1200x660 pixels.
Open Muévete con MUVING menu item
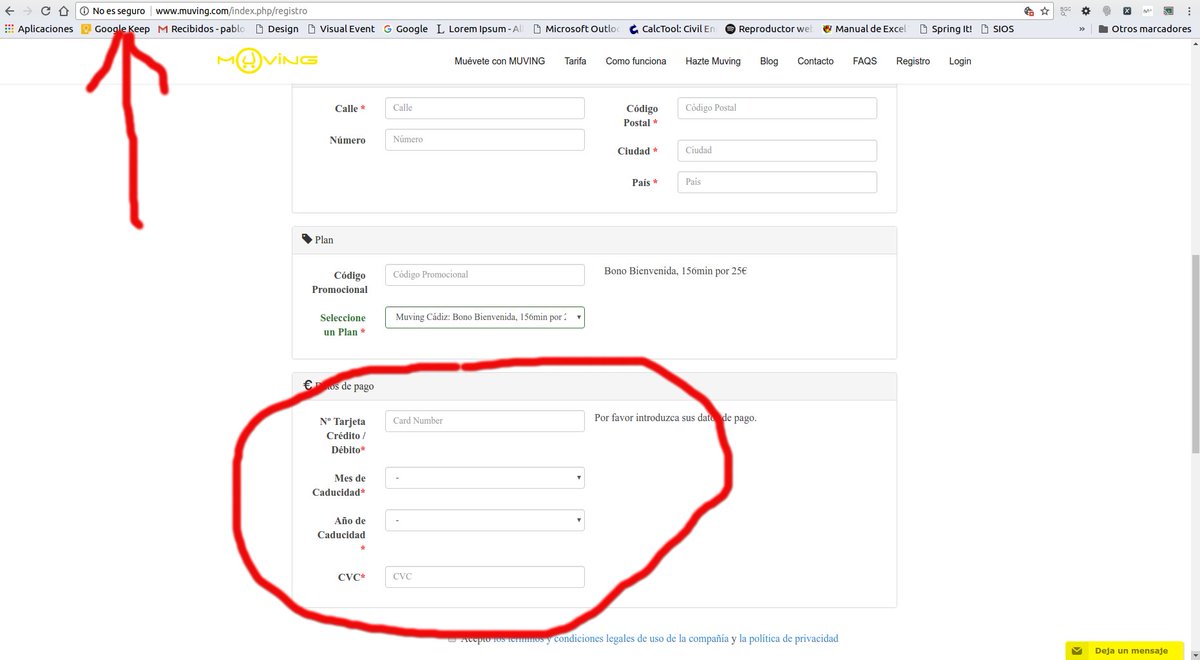[x=499, y=61]
